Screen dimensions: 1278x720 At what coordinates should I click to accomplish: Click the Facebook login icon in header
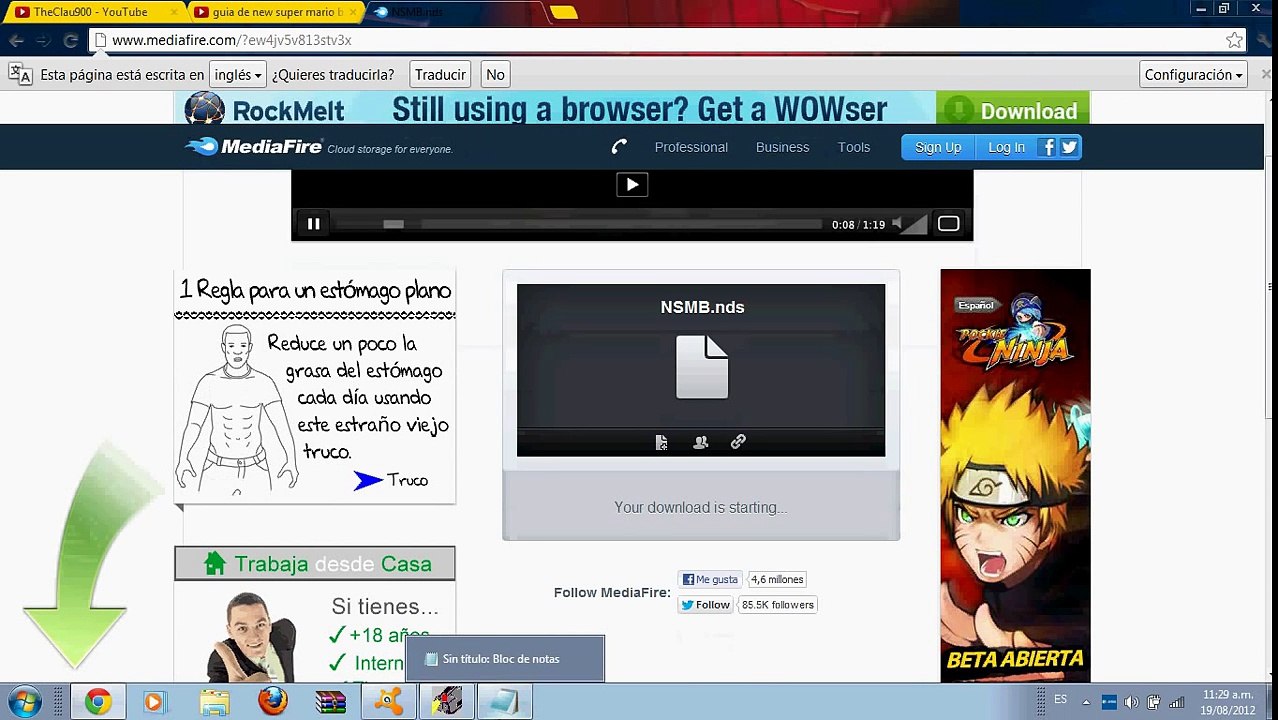pos(1048,147)
